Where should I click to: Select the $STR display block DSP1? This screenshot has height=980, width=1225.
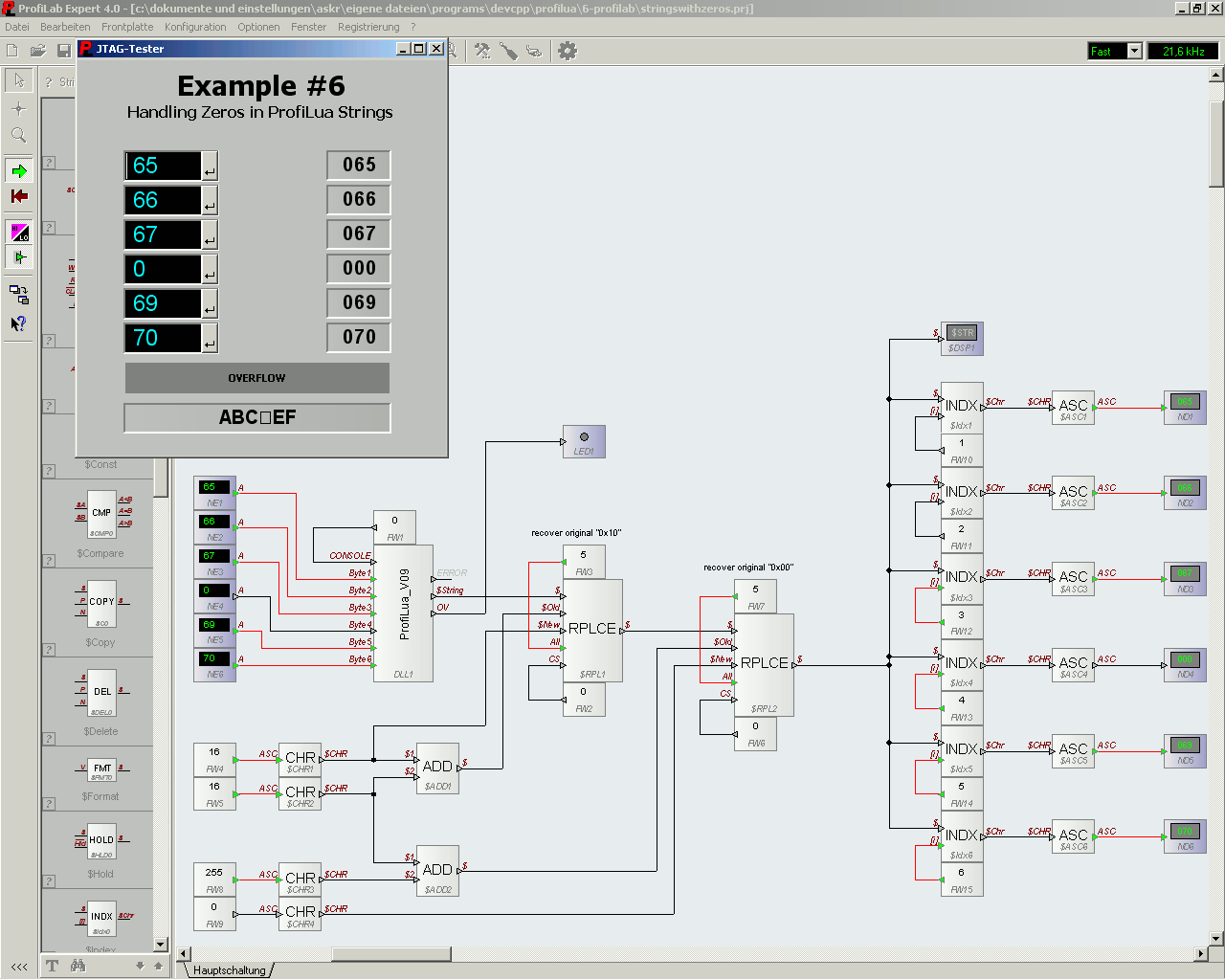[x=962, y=339]
